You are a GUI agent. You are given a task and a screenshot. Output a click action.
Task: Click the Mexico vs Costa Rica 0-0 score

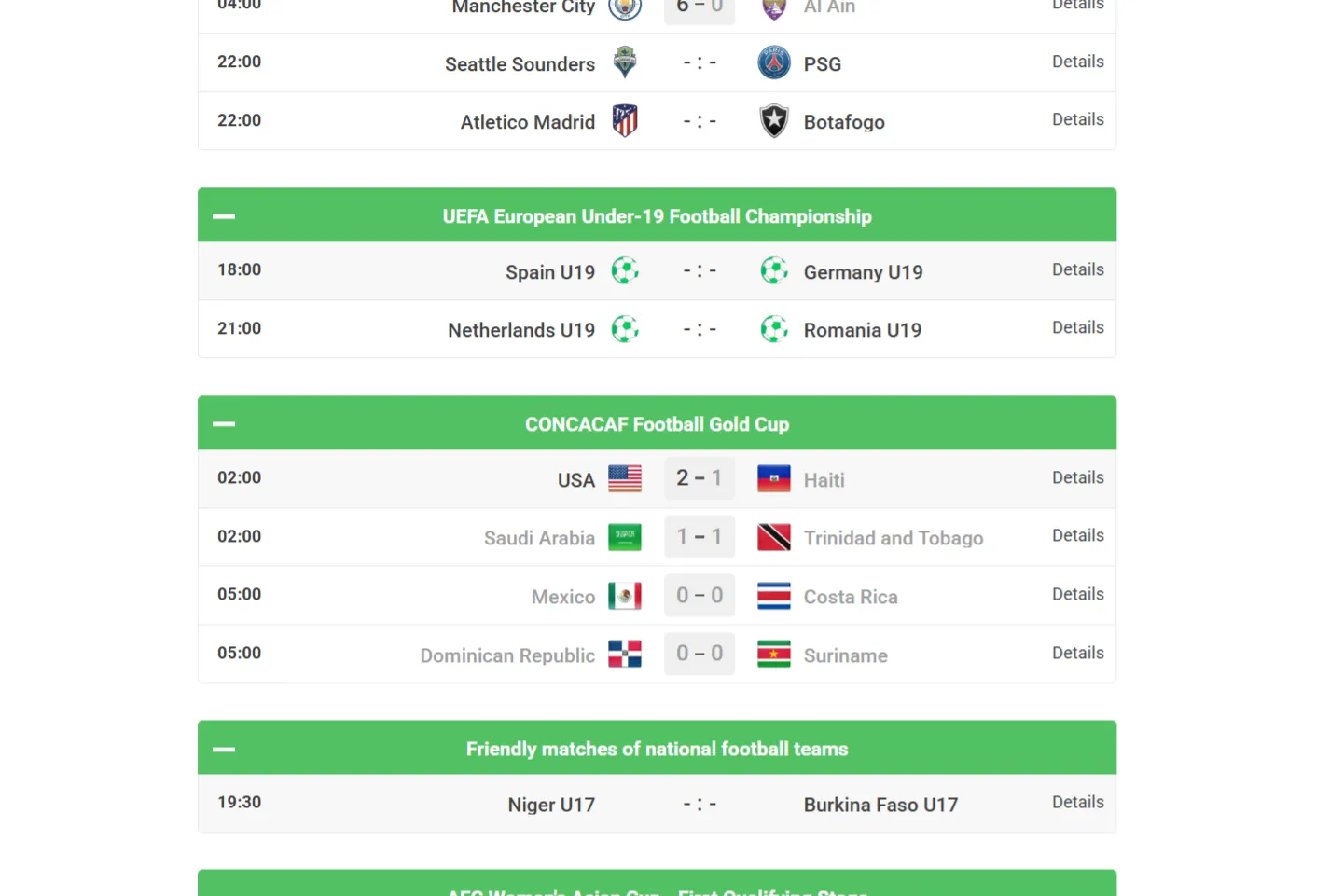[700, 595]
